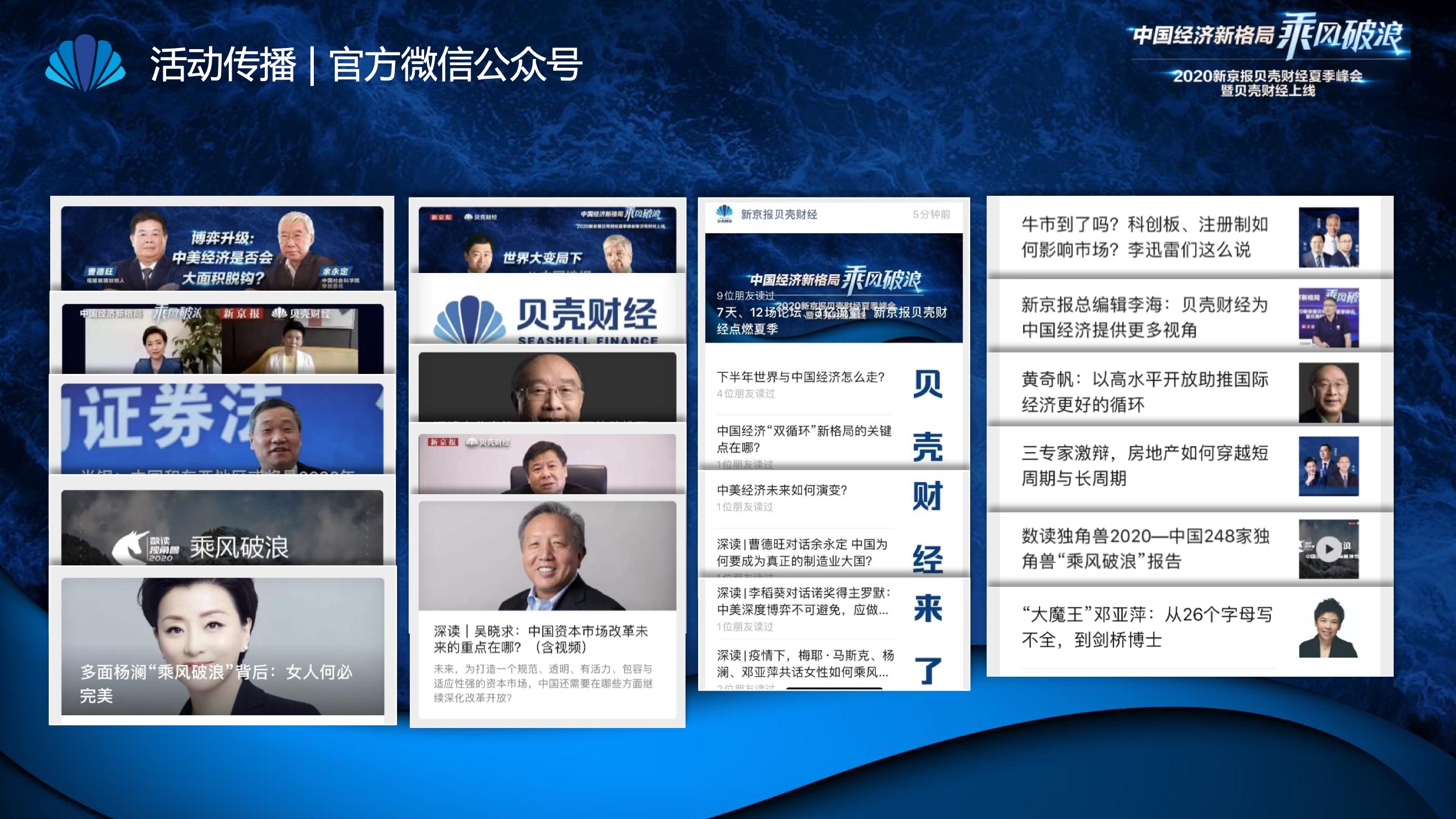Open 中国经济"双循环"新格局 entry
Viewport: 1456px width, 819px height.
pyautogui.click(x=803, y=438)
